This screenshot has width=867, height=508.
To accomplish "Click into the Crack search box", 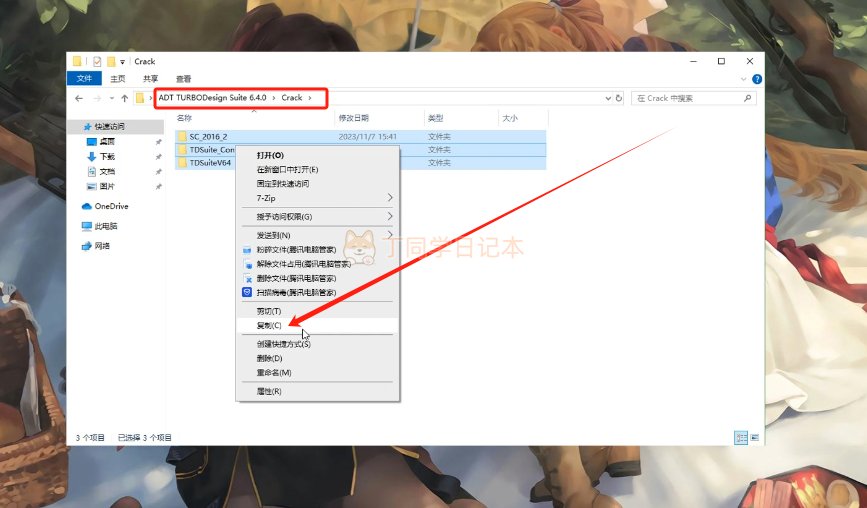I will 690,98.
